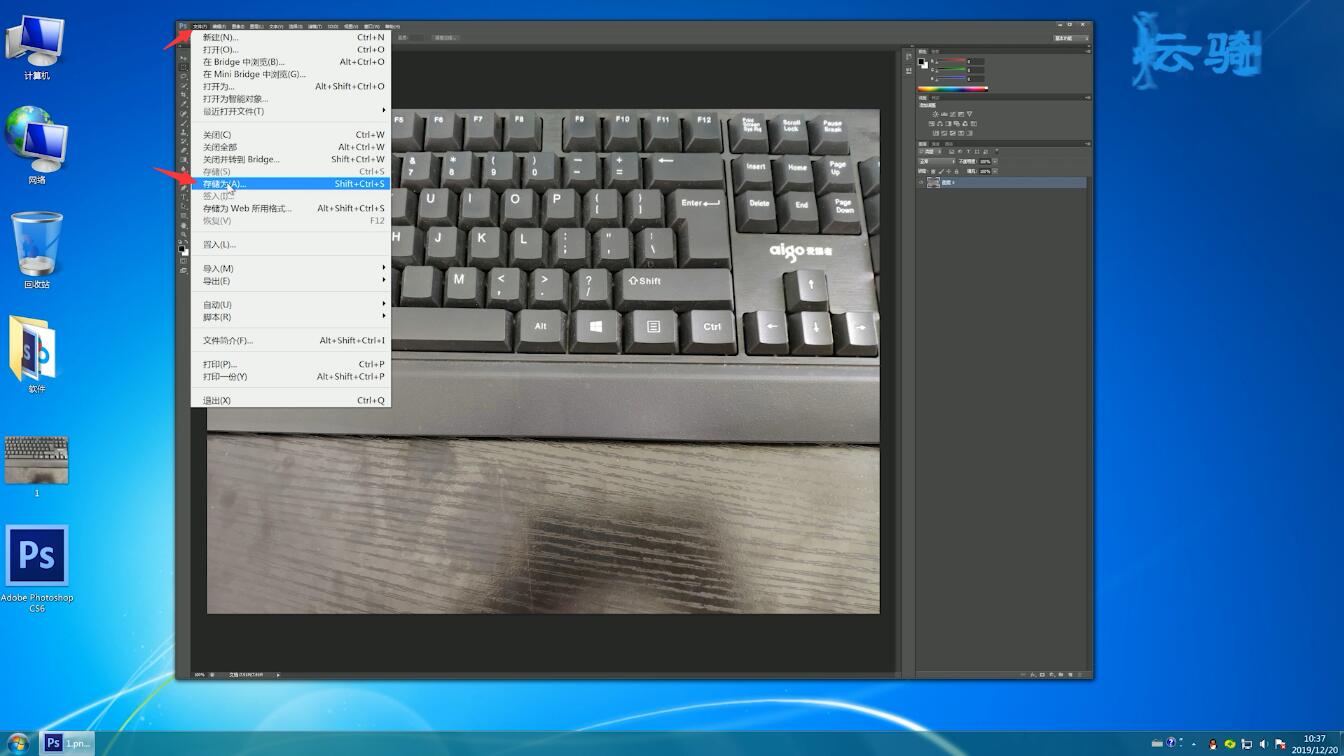Choose 关闭全部 in the File menu
Screen dimensions: 1344x756
[x=291, y=147]
